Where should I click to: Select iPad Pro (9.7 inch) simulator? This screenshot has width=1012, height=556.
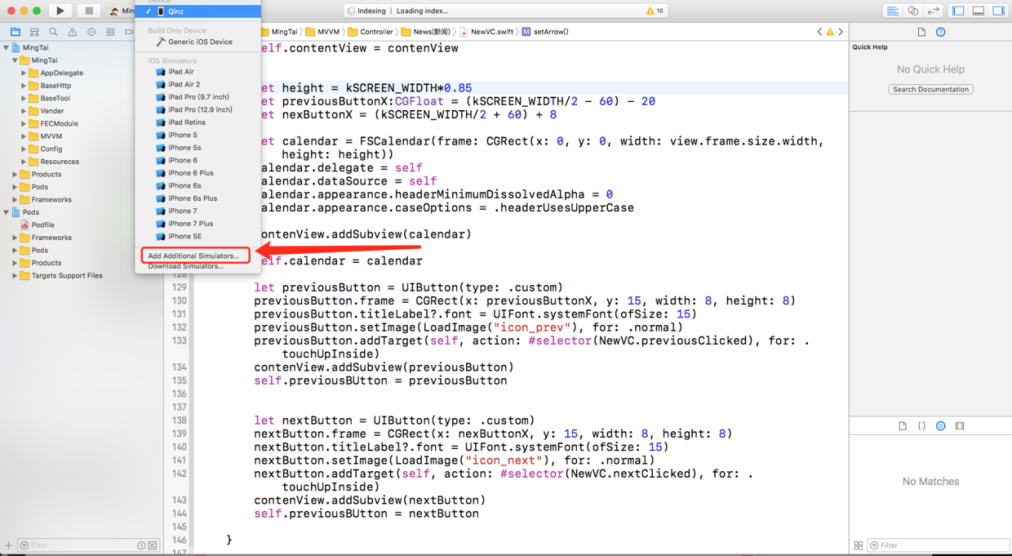198,97
